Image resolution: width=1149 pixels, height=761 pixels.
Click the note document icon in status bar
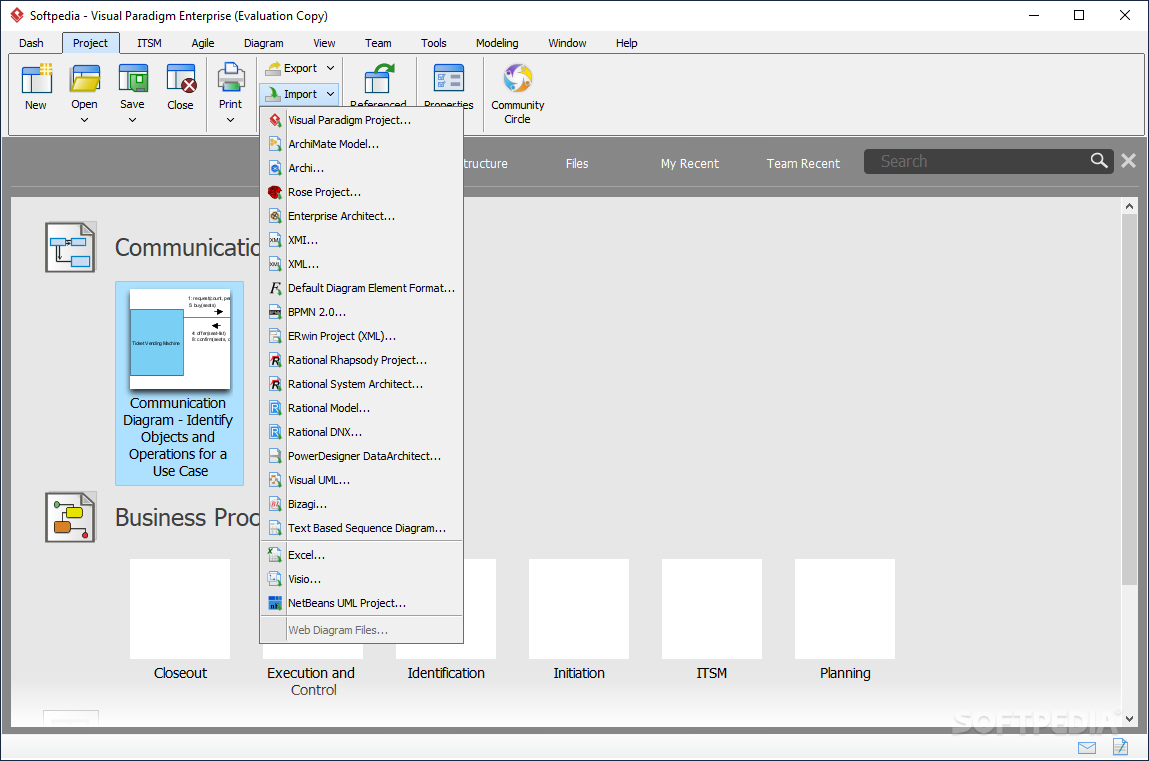(x=1120, y=746)
